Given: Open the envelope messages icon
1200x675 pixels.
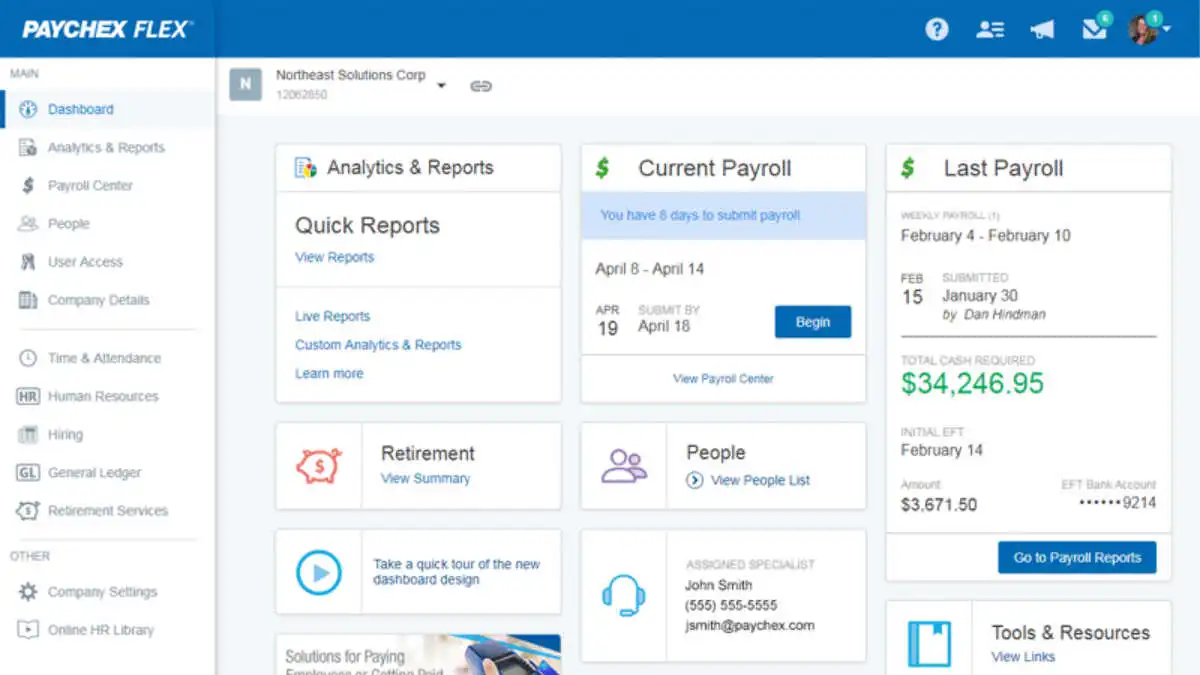Looking at the screenshot, I should [x=1094, y=29].
